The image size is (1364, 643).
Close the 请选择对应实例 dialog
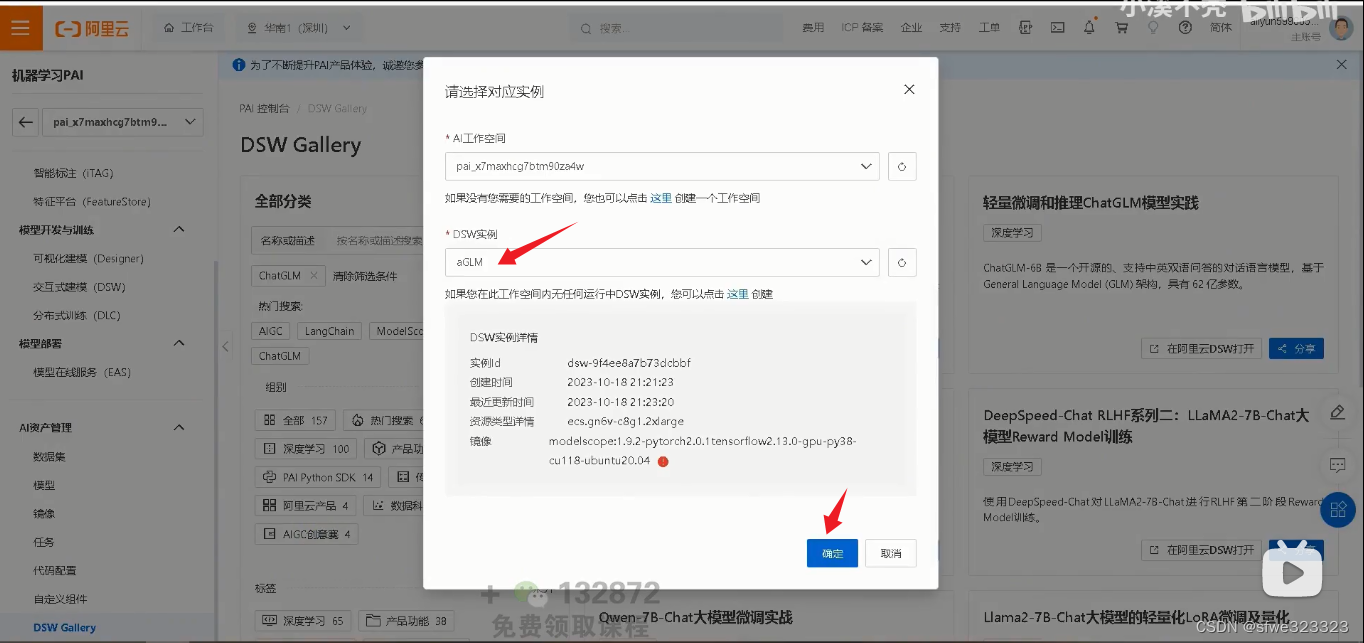[x=909, y=89]
